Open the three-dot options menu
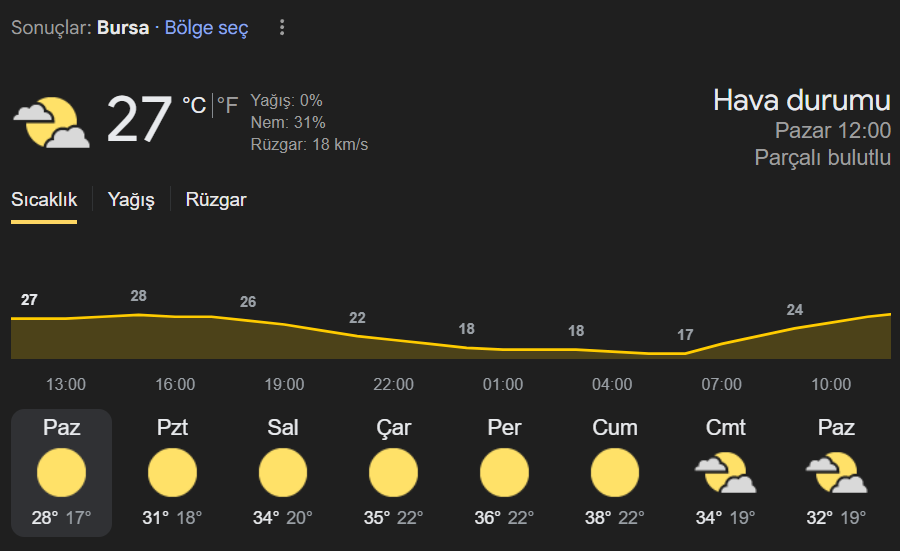The height and width of the screenshot is (551, 900). tap(282, 27)
